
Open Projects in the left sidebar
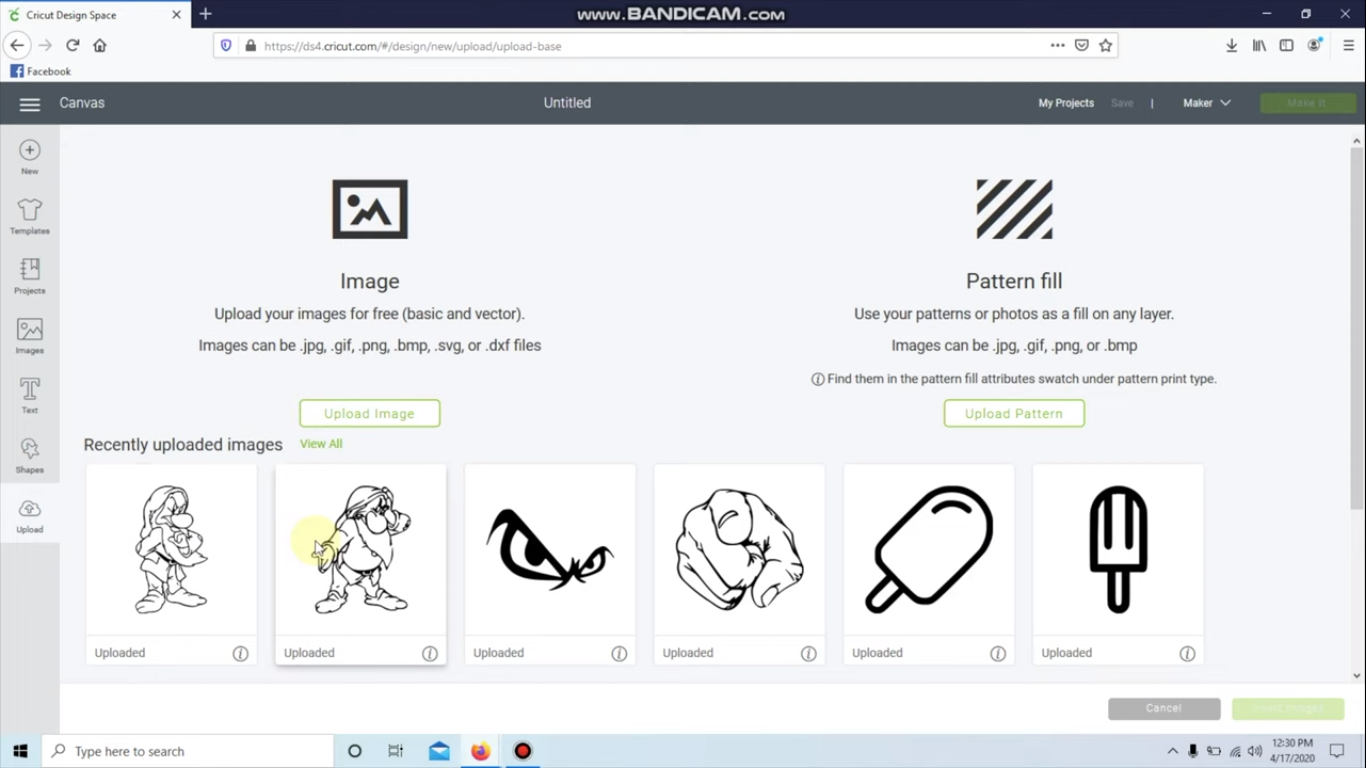30,276
